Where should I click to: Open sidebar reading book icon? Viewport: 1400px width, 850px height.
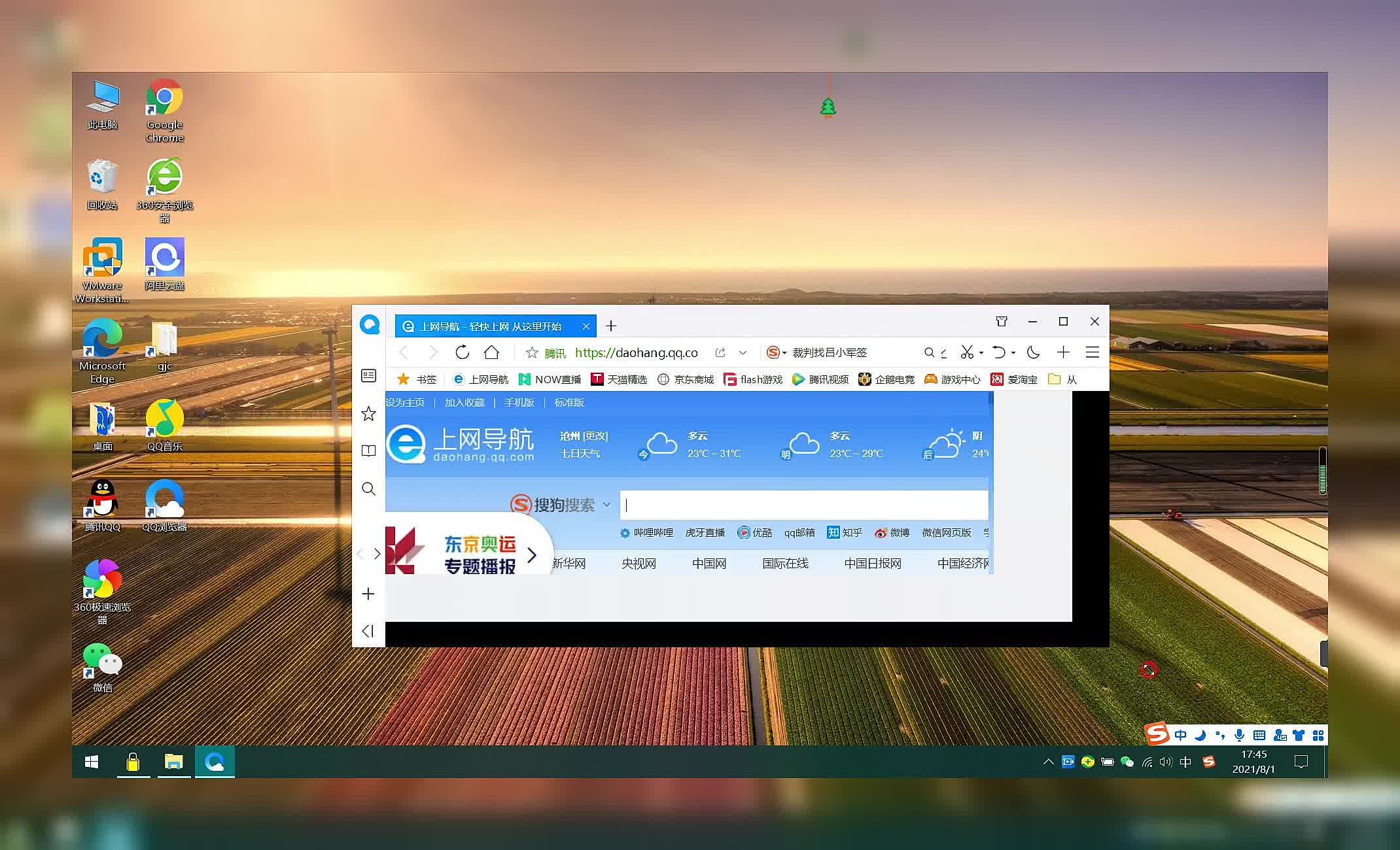click(368, 450)
